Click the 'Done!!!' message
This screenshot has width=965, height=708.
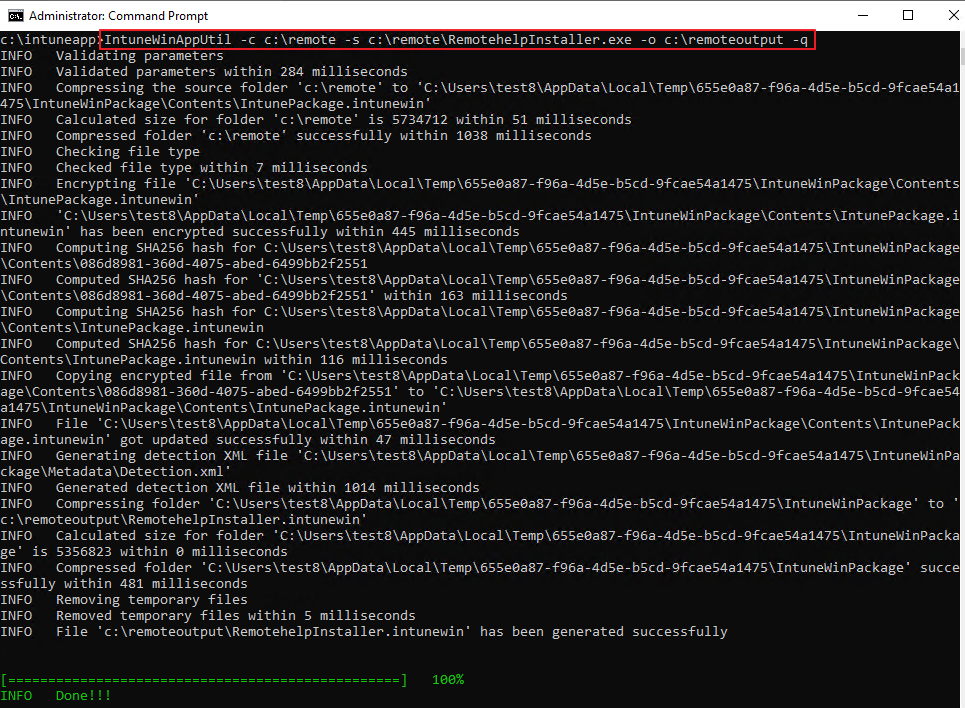pos(83,696)
